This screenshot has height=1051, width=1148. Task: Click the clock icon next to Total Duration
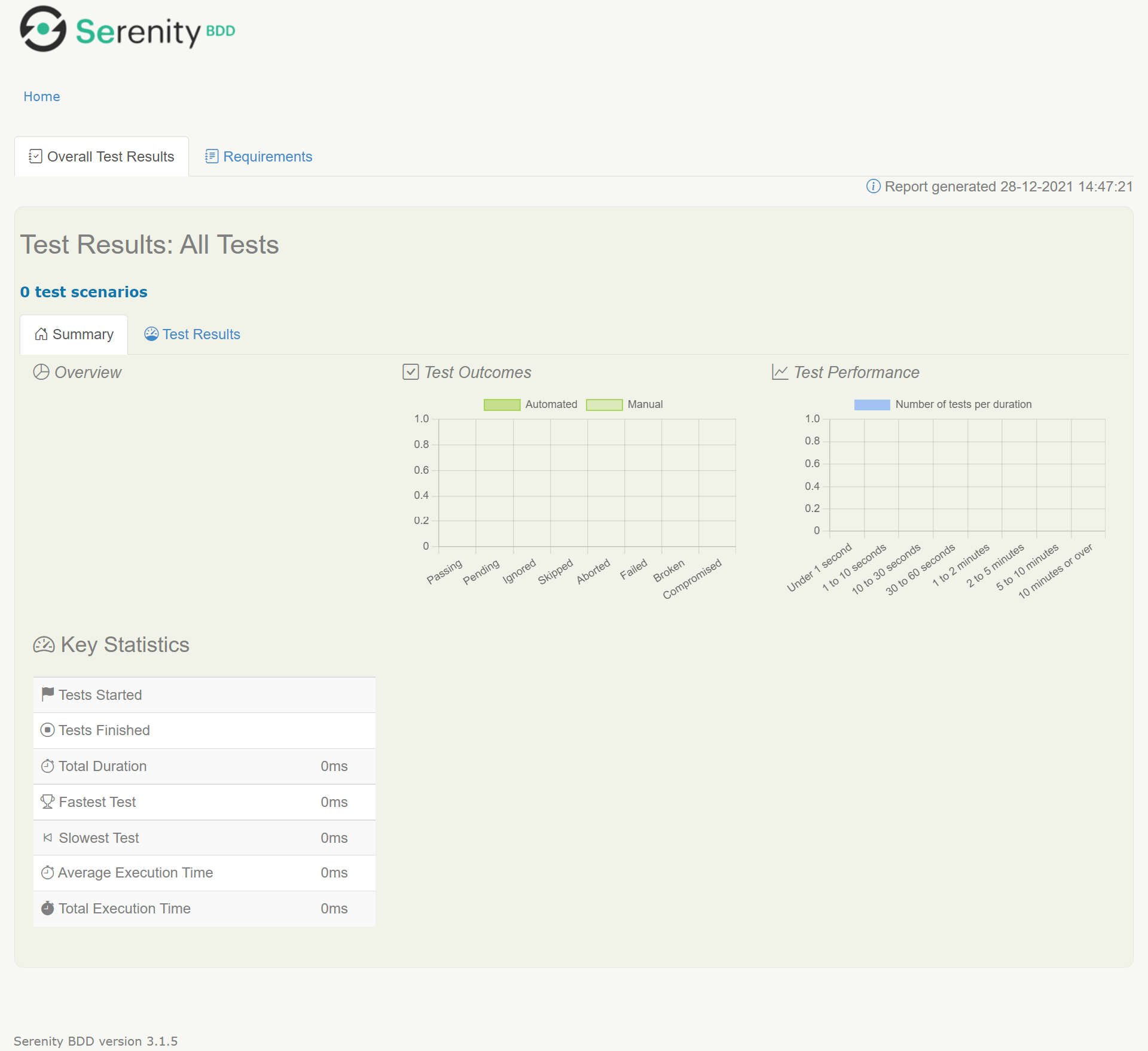tap(47, 766)
